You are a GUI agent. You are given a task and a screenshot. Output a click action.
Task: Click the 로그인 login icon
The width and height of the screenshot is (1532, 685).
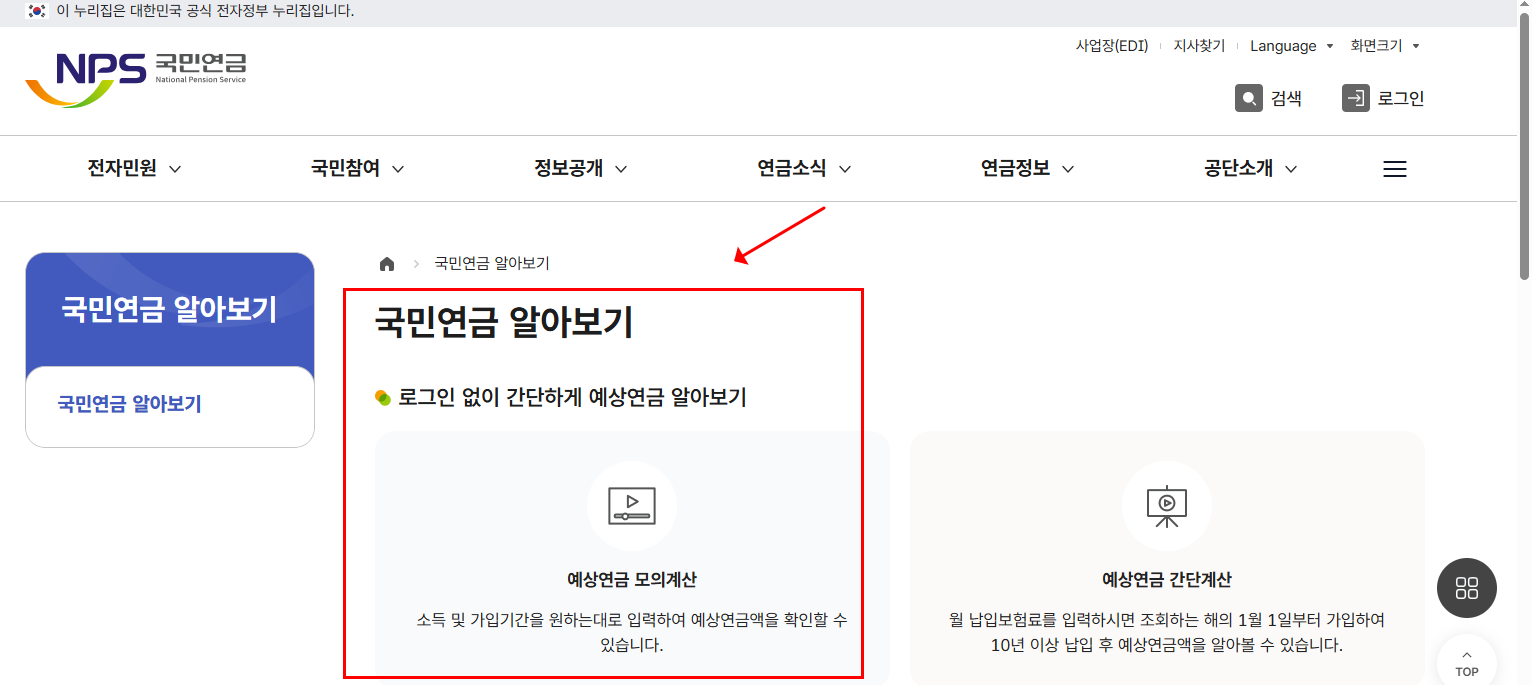coord(1355,97)
